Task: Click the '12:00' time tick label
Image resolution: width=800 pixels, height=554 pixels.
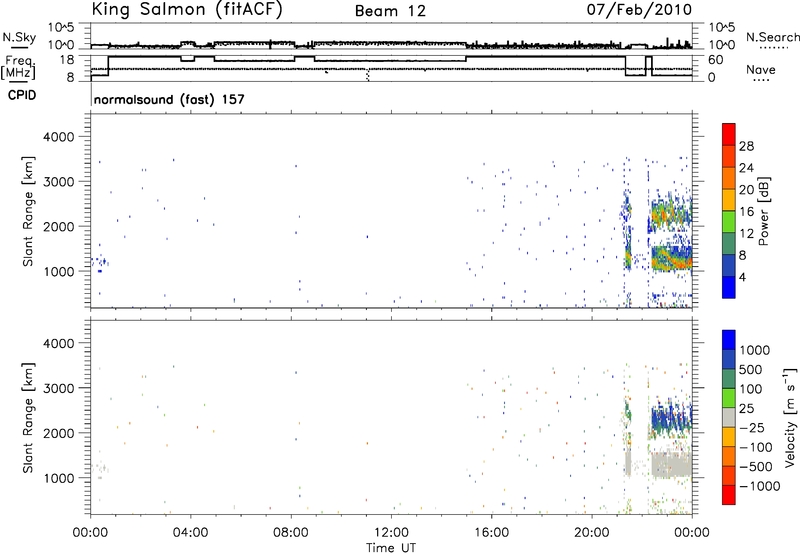Action: pos(391,533)
